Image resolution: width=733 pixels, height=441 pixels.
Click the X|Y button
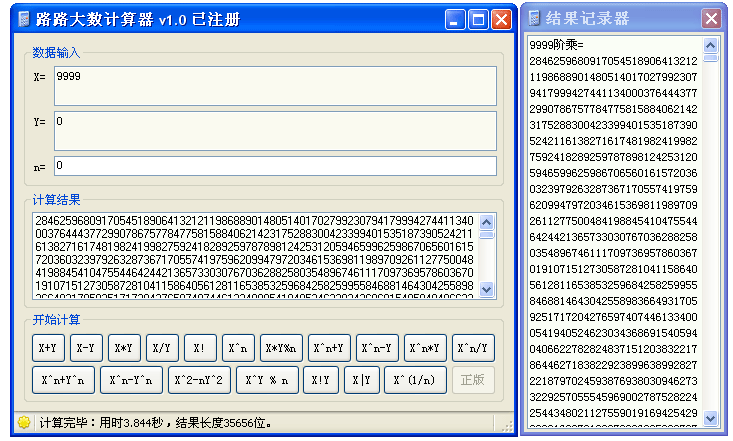pyautogui.click(x=362, y=380)
